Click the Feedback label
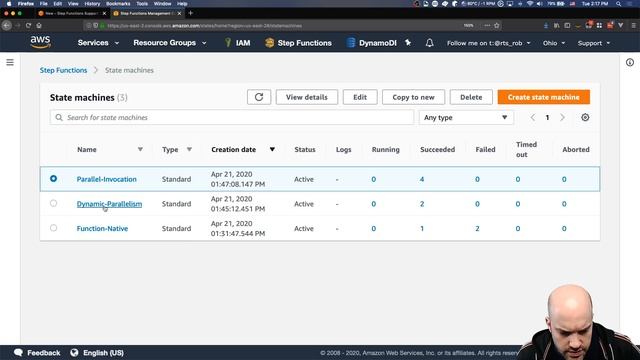640x360 pixels. (43, 353)
